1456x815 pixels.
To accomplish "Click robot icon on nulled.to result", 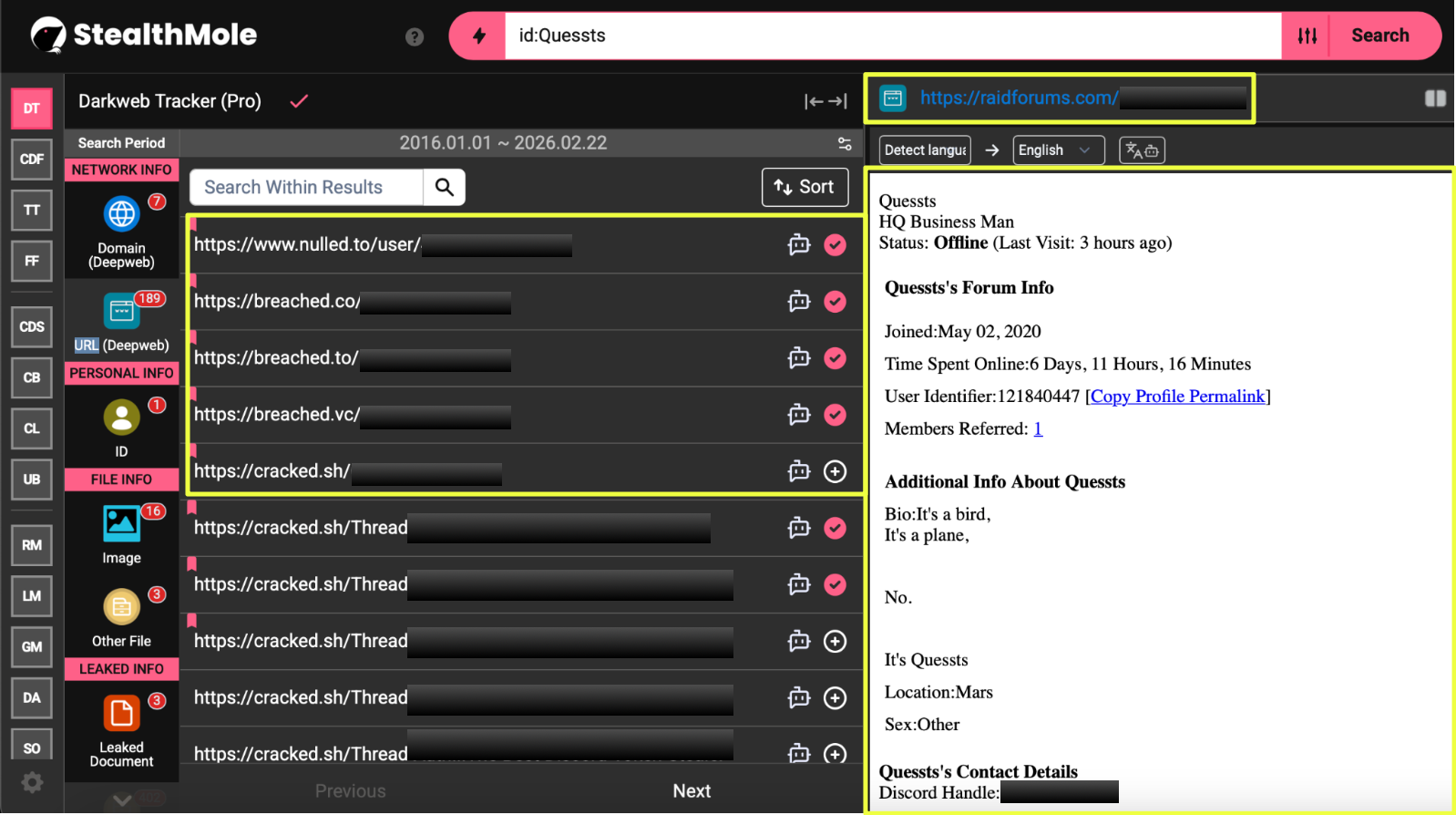I will [799, 245].
